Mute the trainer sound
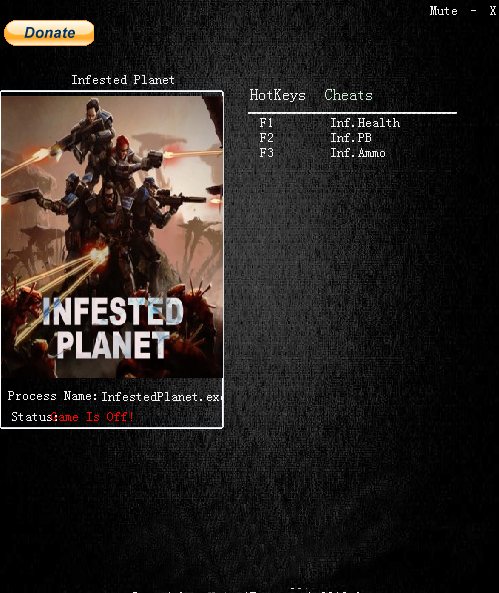499x593 pixels. pos(443,11)
